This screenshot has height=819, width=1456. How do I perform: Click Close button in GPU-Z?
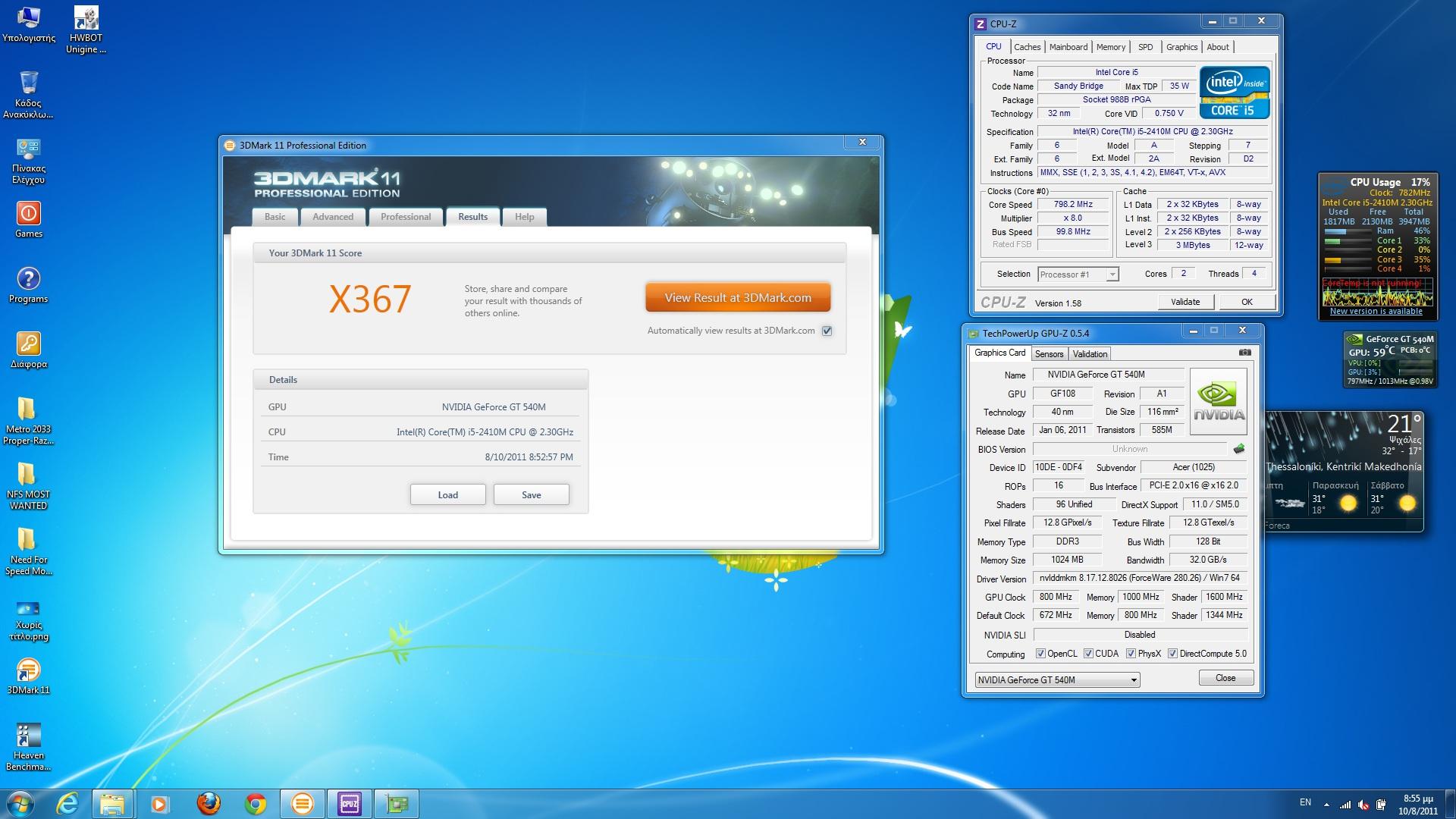tap(1225, 678)
